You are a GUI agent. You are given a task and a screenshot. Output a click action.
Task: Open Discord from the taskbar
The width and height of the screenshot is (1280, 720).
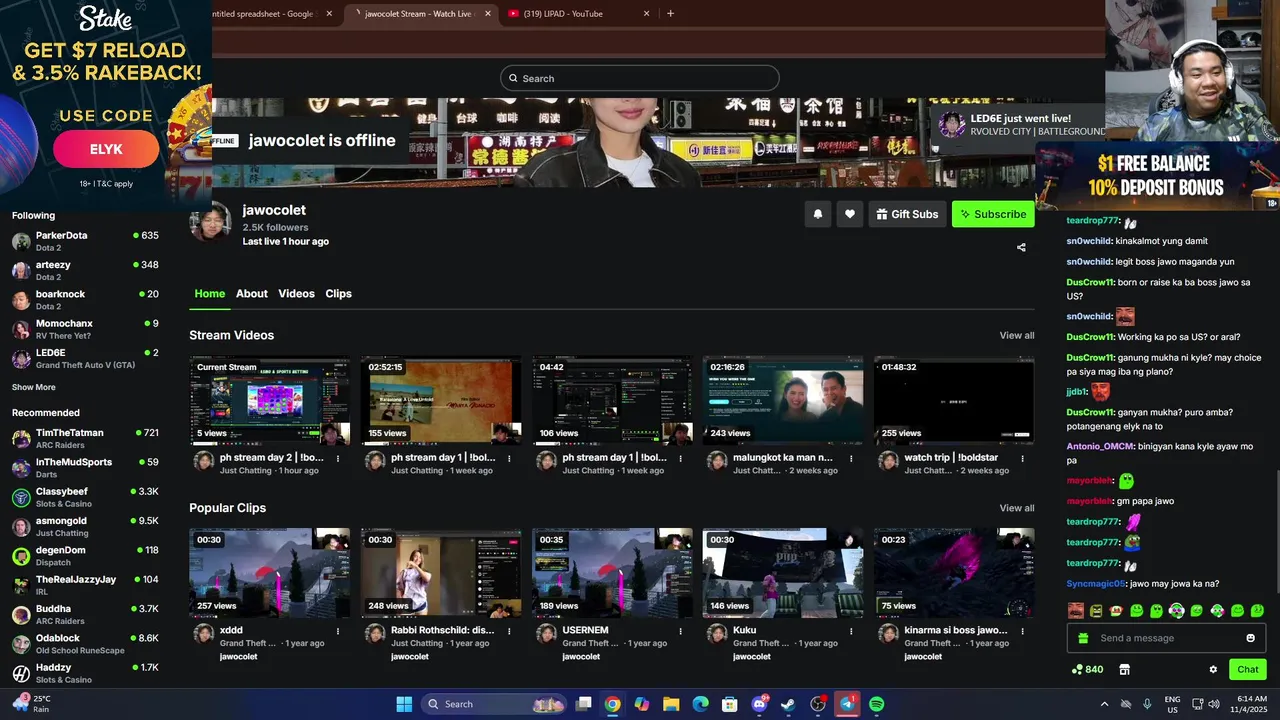coord(759,704)
